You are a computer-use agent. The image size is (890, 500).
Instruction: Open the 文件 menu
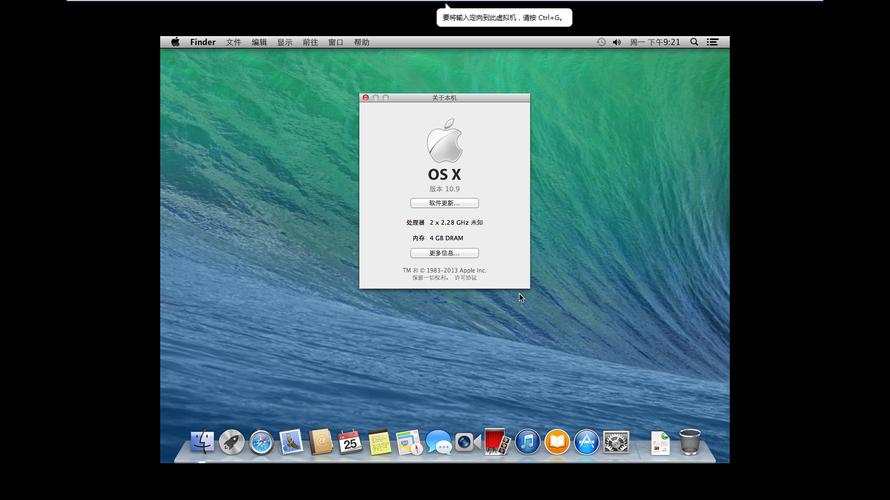tap(233, 42)
